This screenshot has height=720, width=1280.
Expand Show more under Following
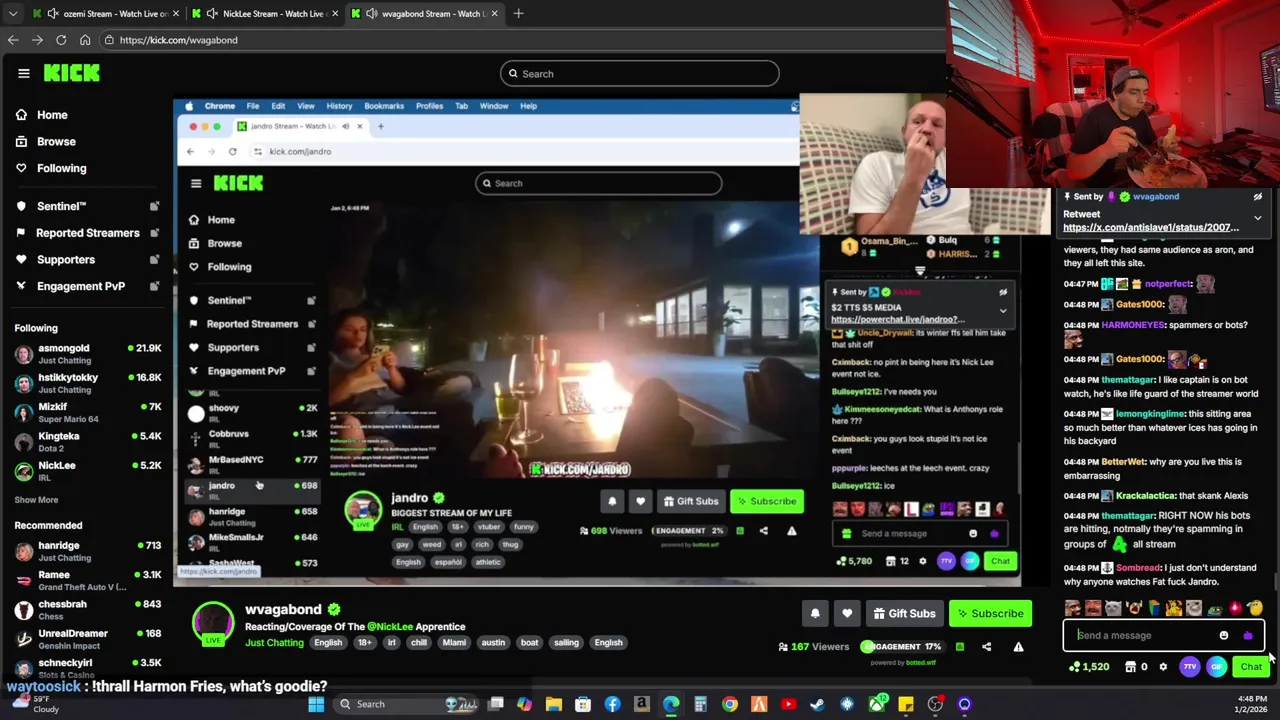36,500
